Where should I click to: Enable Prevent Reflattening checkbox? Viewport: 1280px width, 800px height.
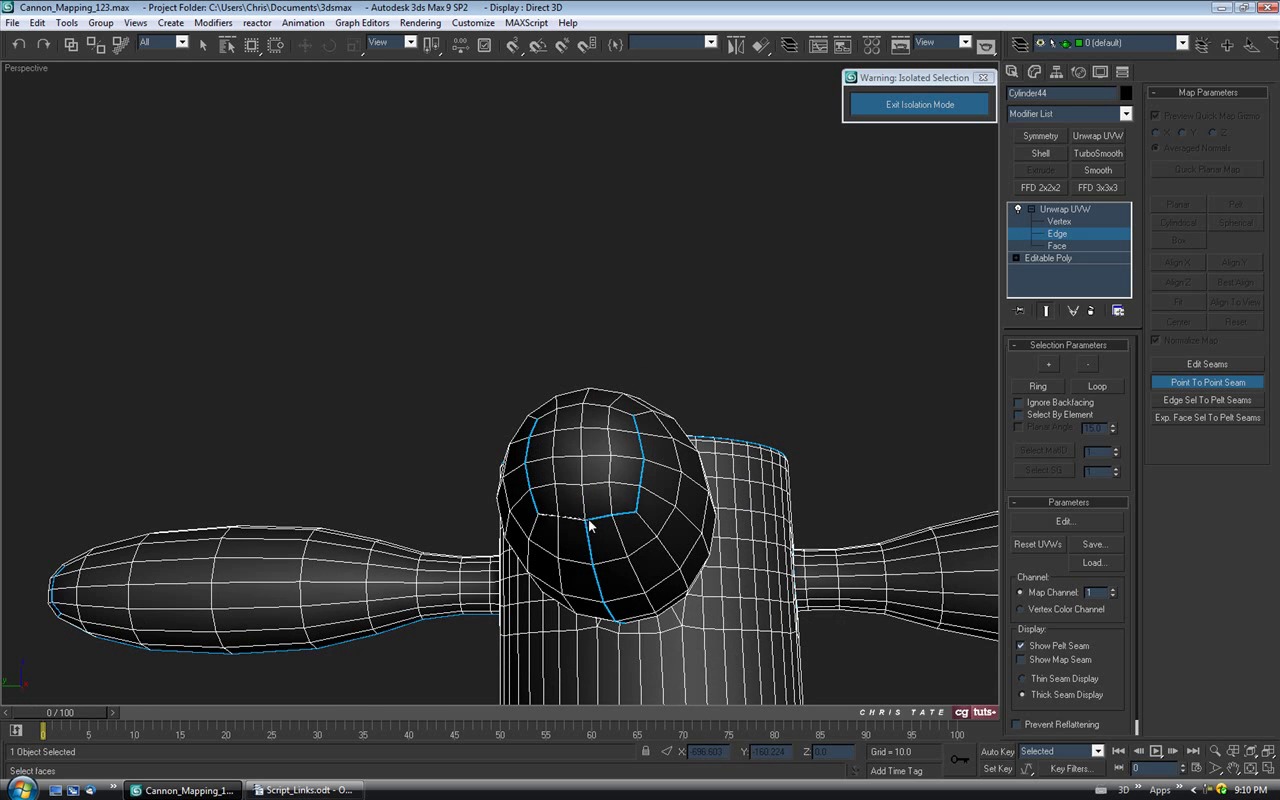[1017, 725]
